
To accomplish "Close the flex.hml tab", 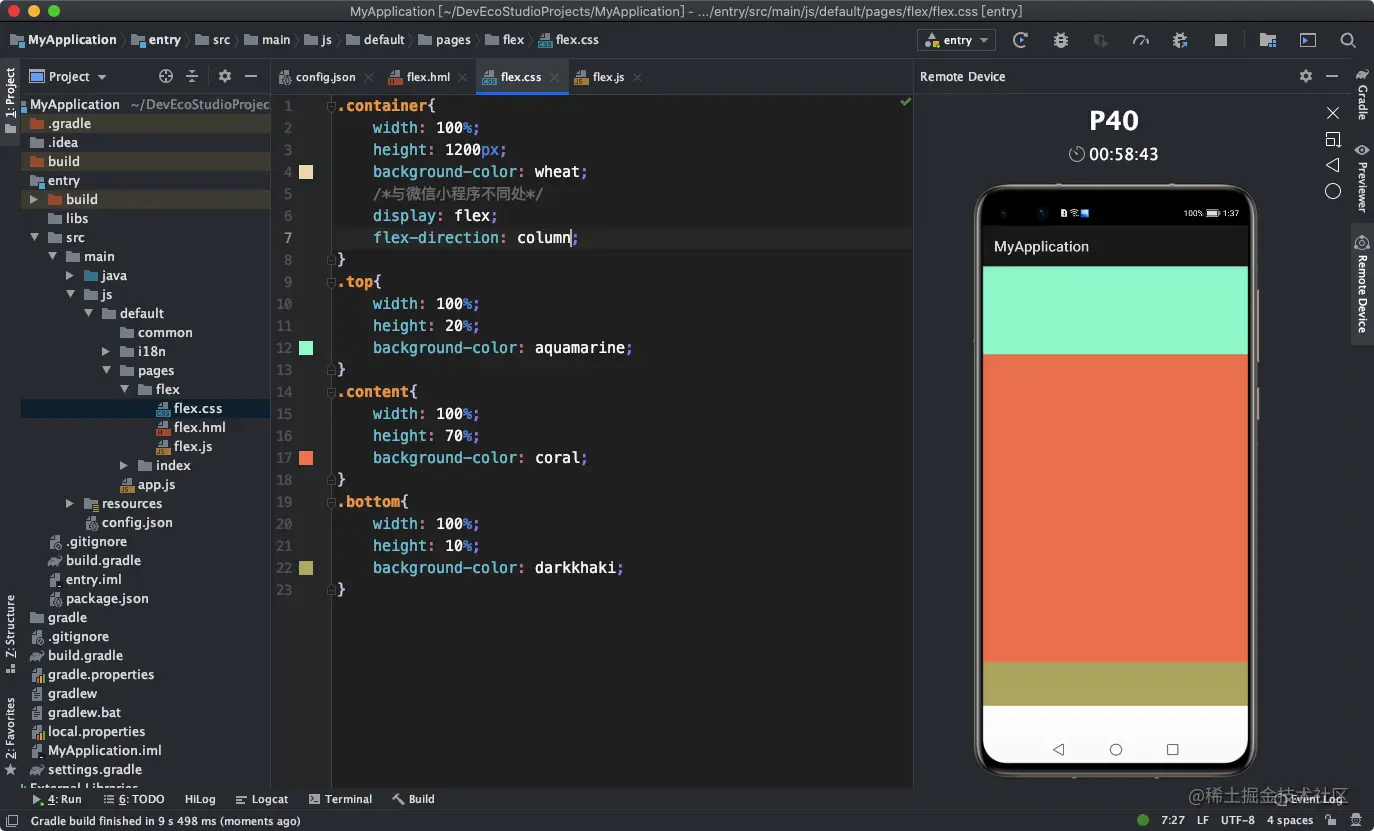I will (x=463, y=77).
